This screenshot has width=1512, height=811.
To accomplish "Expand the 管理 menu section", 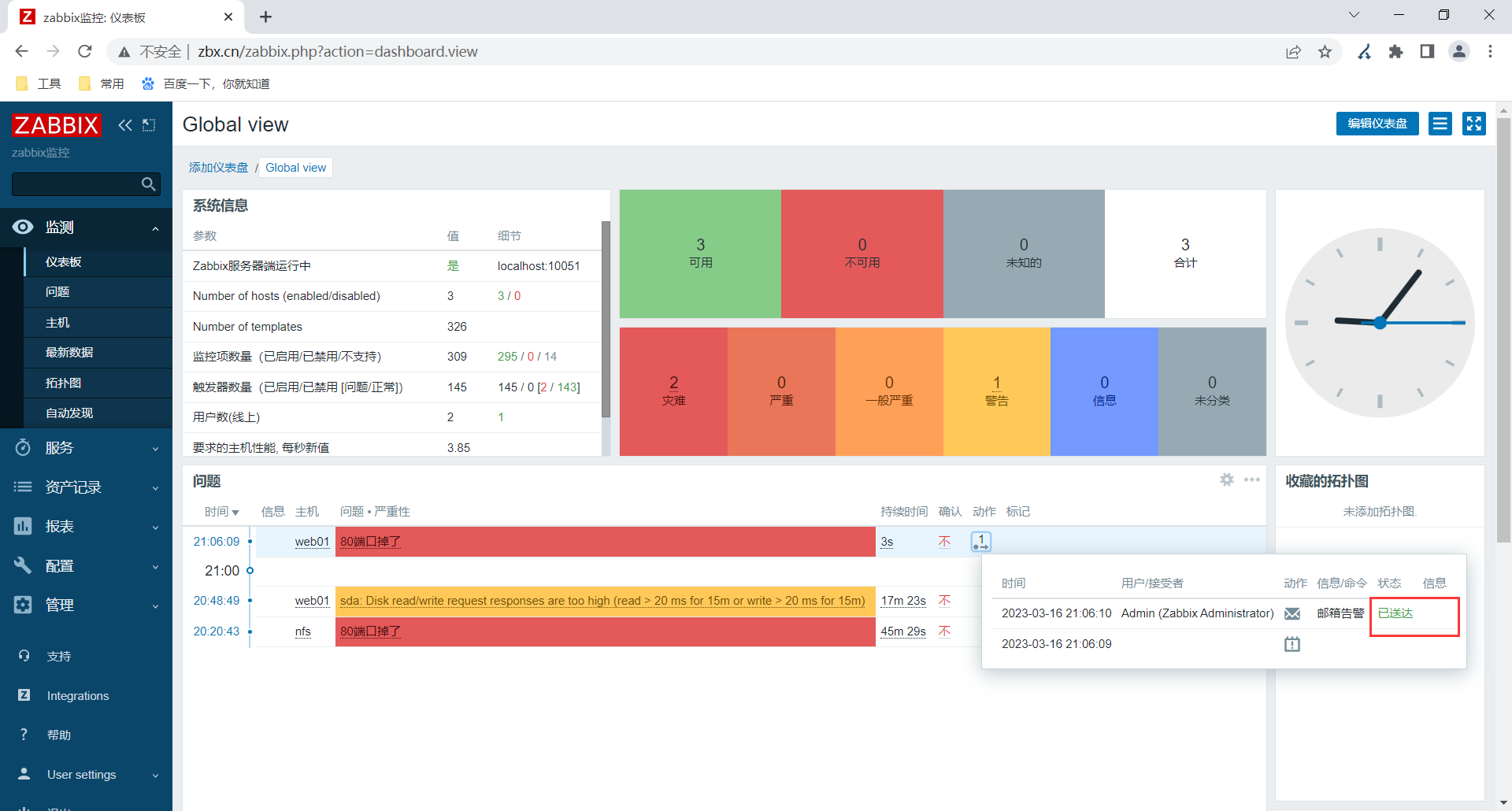I will click(155, 606).
